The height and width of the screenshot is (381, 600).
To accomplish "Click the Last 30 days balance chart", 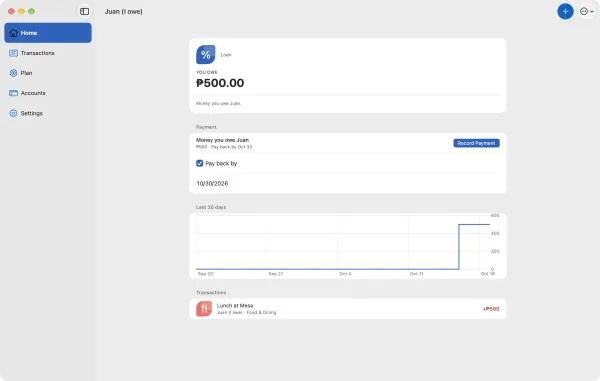I will click(x=348, y=246).
